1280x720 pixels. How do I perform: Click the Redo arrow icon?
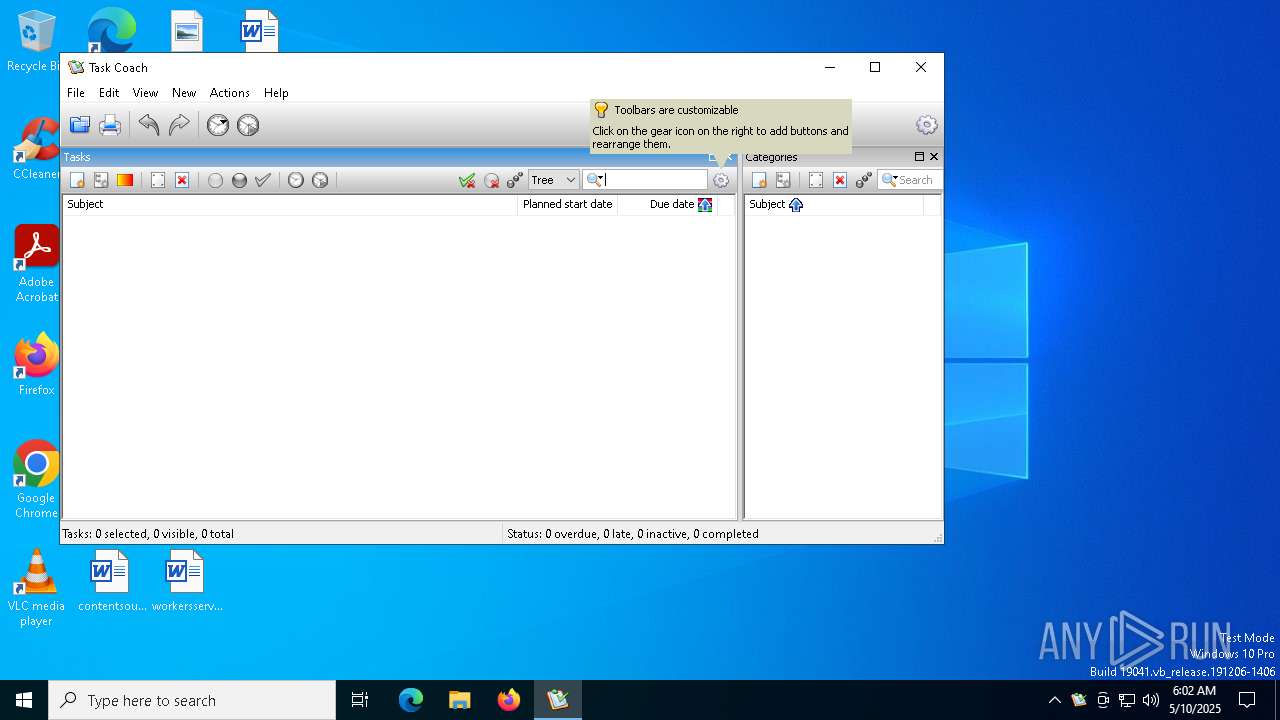pyautogui.click(x=179, y=125)
